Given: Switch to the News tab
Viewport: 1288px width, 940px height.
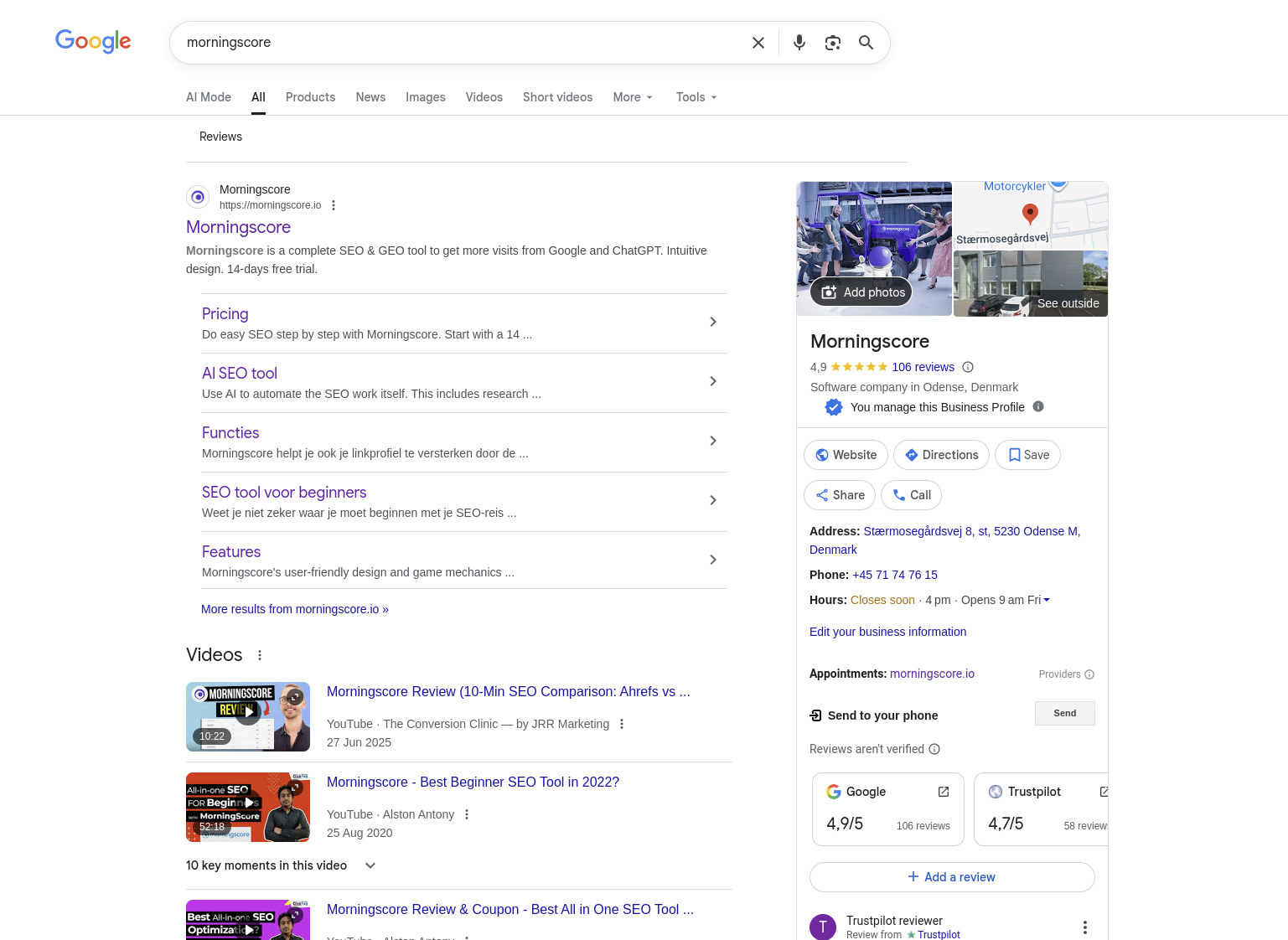Looking at the screenshot, I should pos(370,97).
